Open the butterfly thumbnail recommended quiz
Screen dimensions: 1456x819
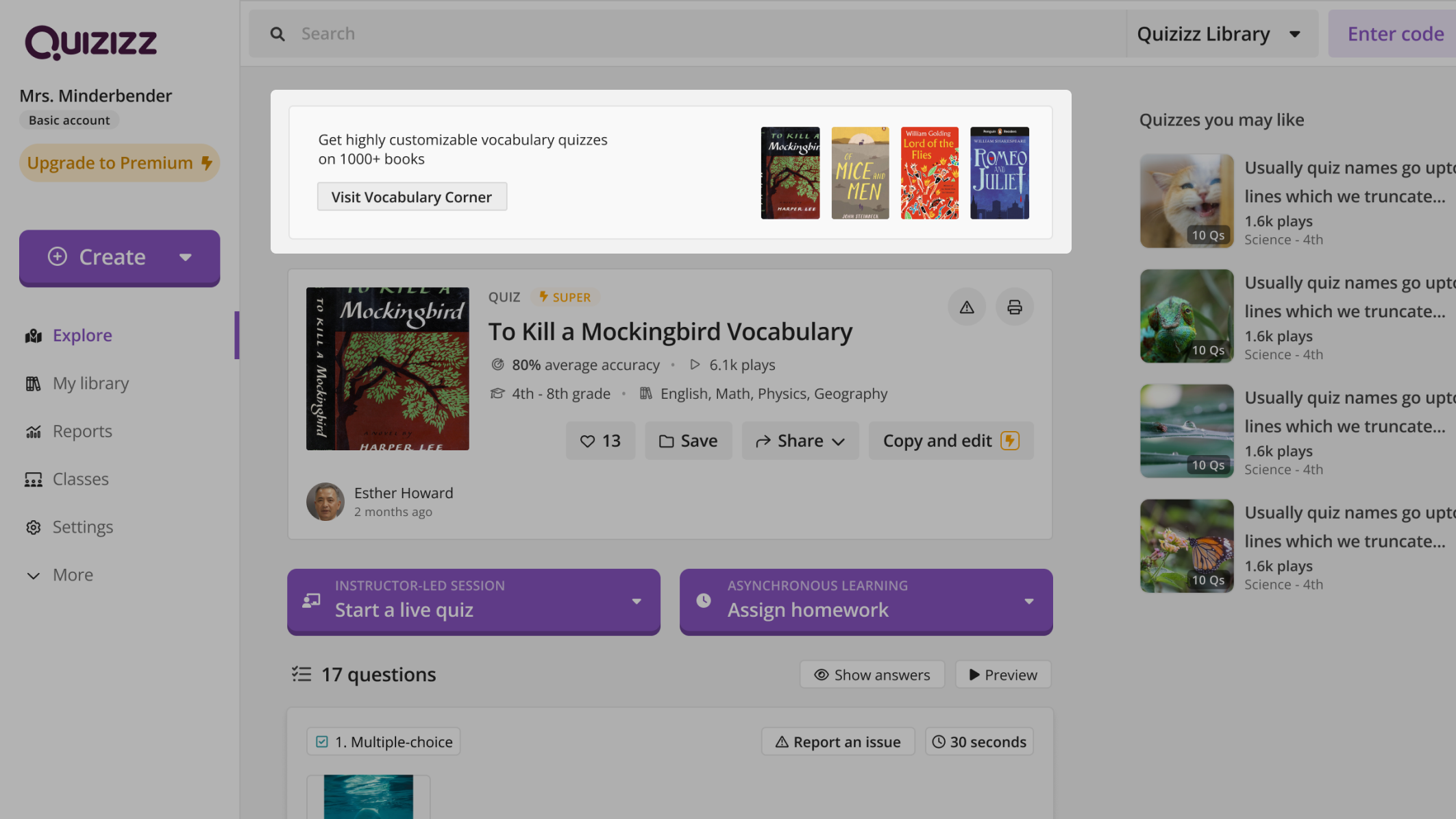pos(1187,546)
